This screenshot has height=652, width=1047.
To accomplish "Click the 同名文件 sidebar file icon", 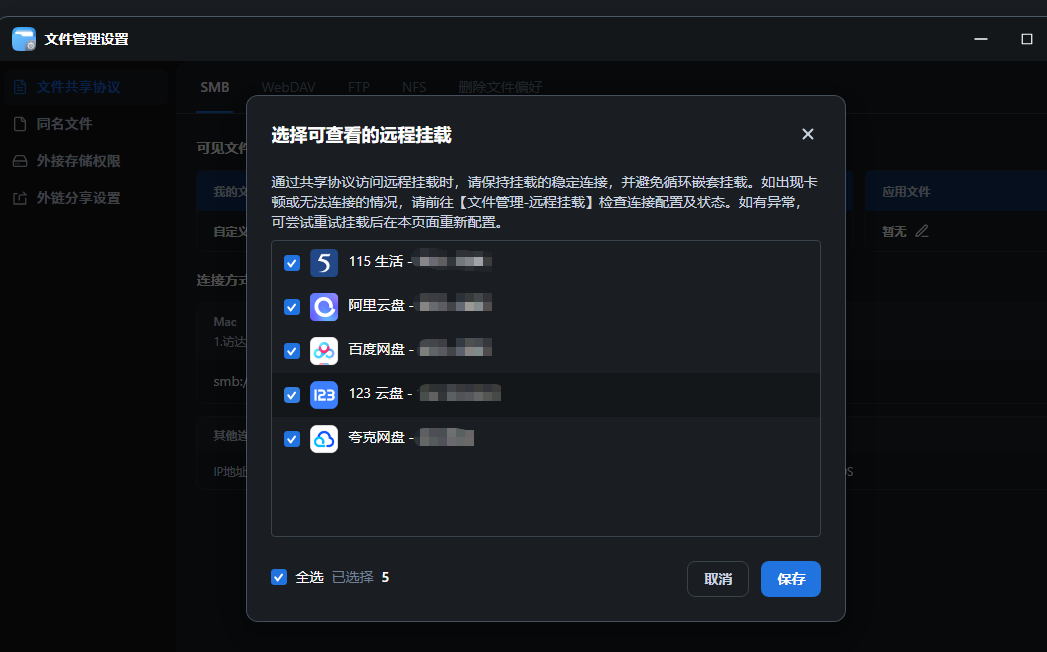I will (20, 124).
